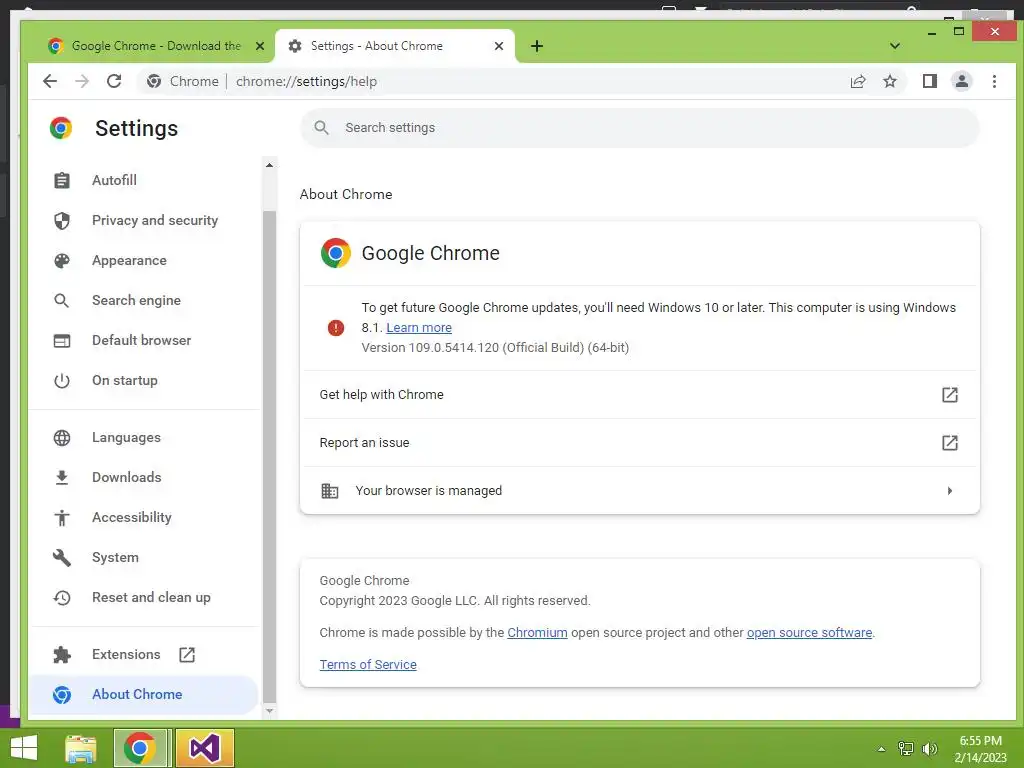Open Privacy and security settings
The width and height of the screenshot is (1024, 768).
click(x=144, y=220)
